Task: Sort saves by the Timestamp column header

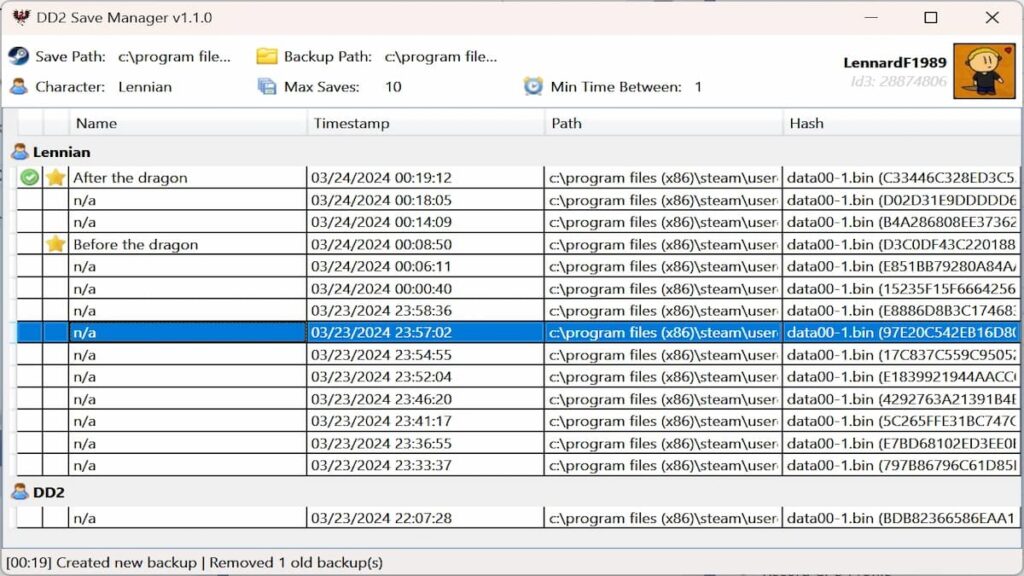Action: 426,123
